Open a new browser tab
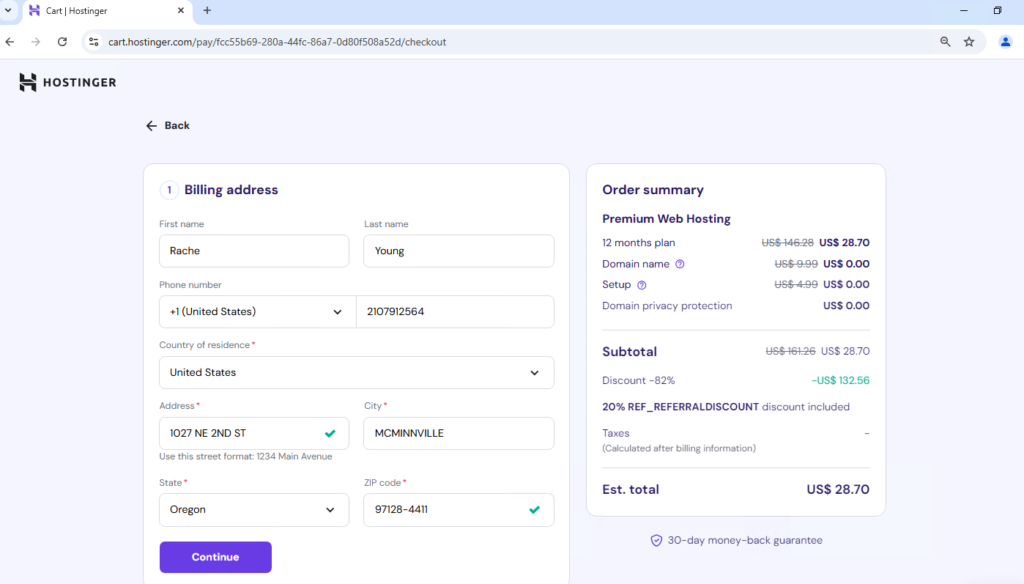 [207, 10]
